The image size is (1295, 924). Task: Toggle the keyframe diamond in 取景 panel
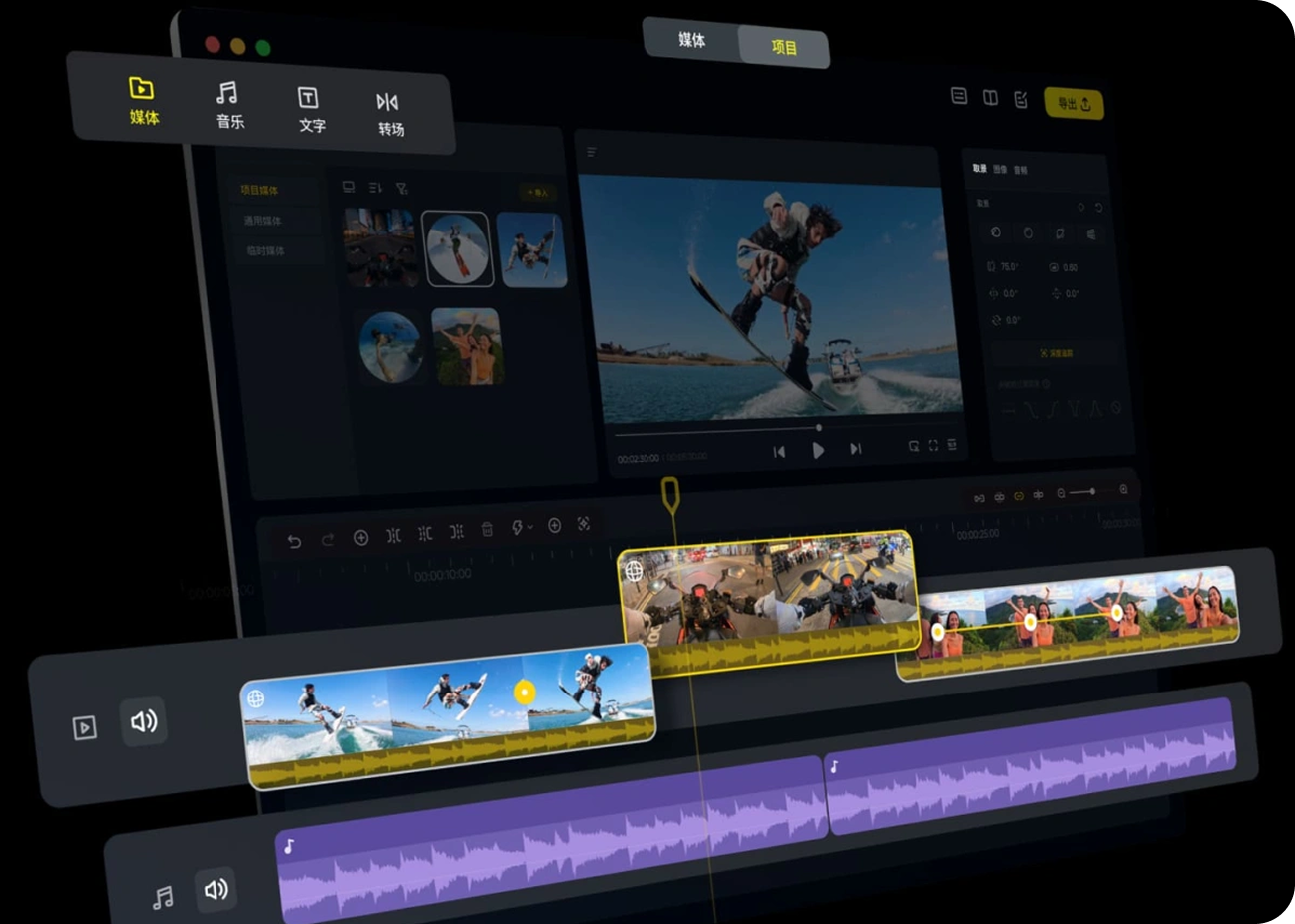pos(1080,207)
